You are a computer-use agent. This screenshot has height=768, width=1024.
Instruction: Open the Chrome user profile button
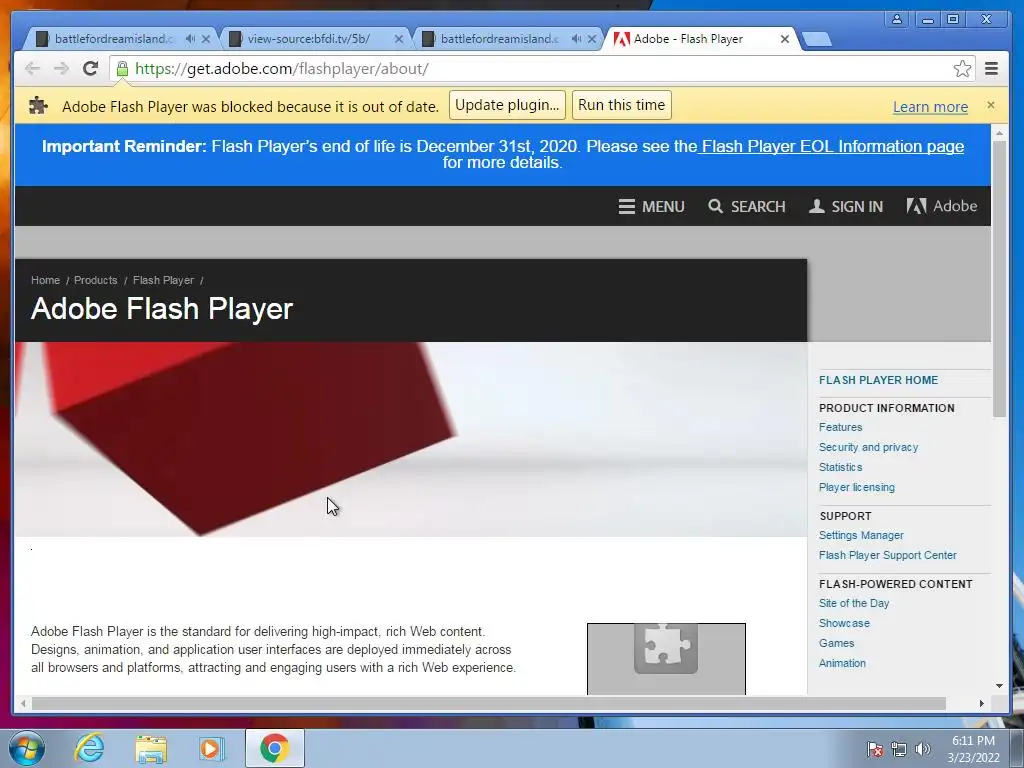click(897, 19)
